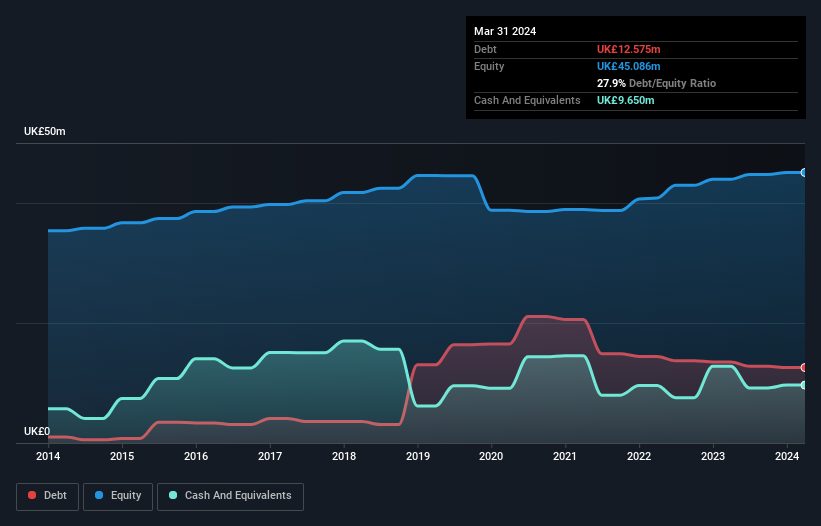
Task: Toggle the Equity legend button
Action: pyautogui.click(x=118, y=496)
